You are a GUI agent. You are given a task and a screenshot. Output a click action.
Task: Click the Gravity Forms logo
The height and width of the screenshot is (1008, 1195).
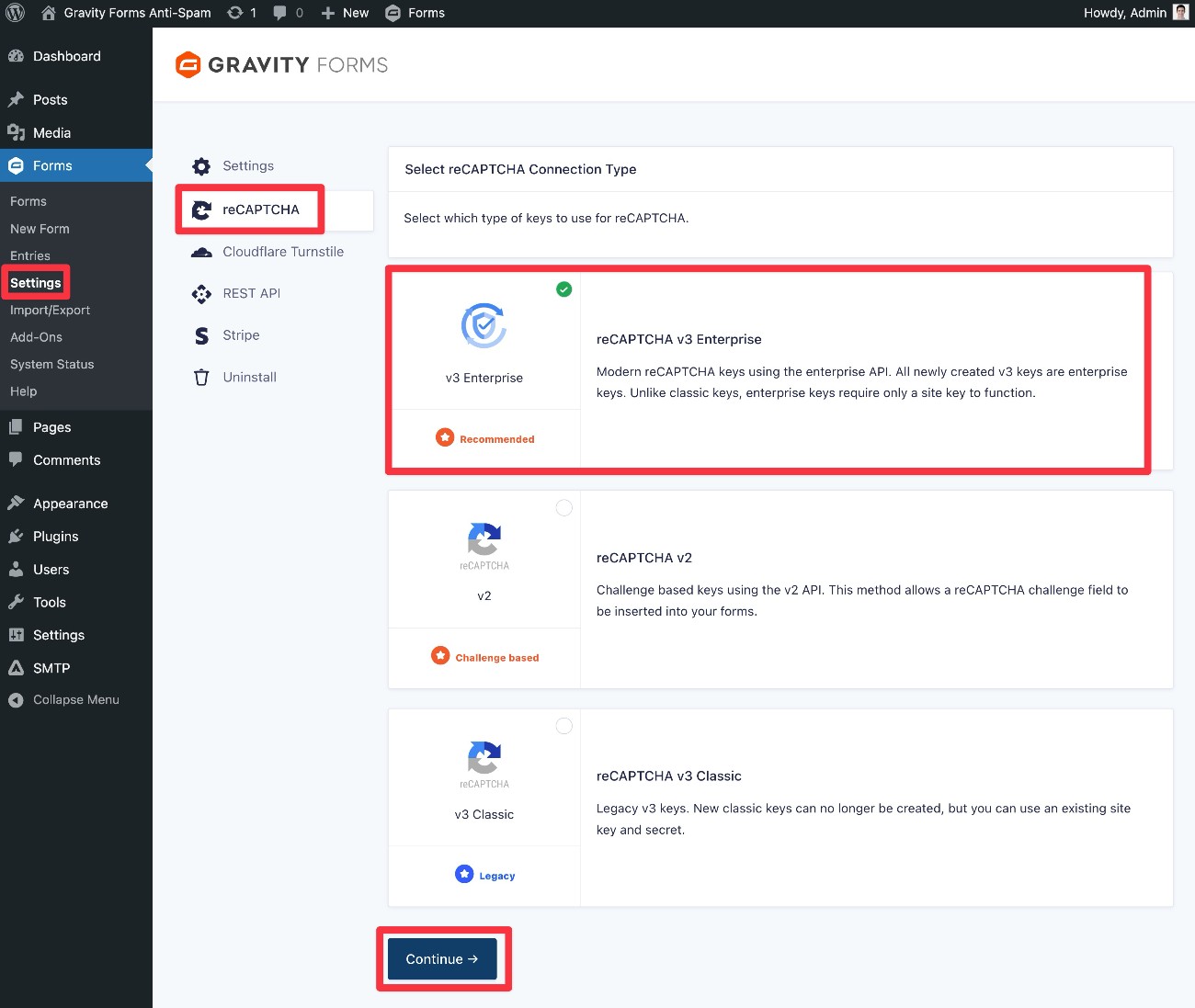coord(281,65)
